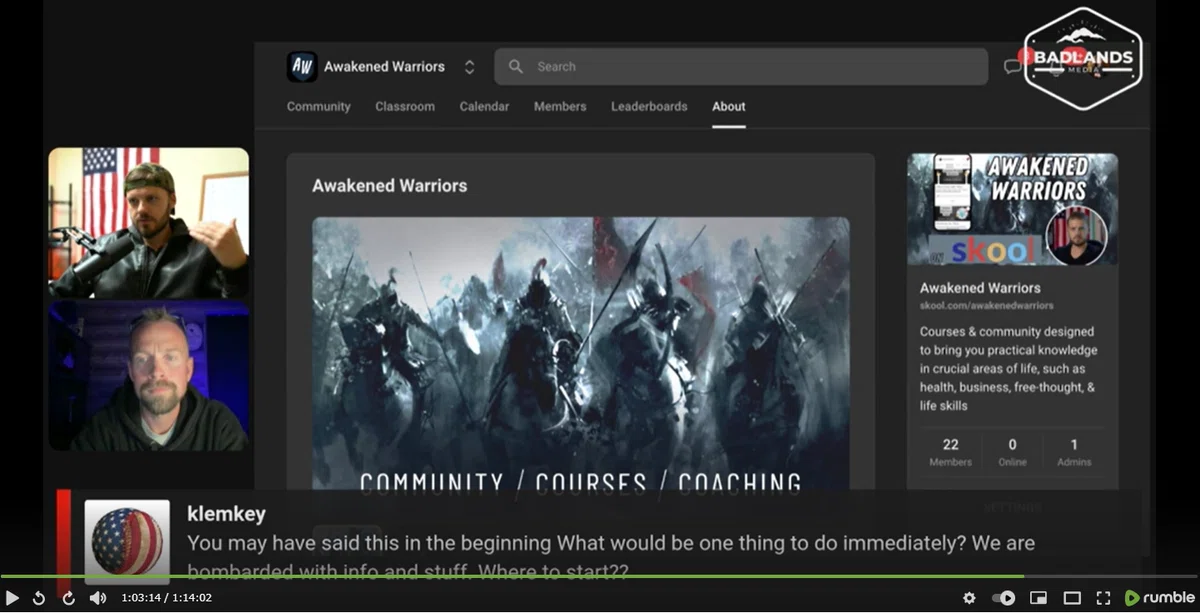
Task: Select the About tab
Action: click(x=729, y=106)
